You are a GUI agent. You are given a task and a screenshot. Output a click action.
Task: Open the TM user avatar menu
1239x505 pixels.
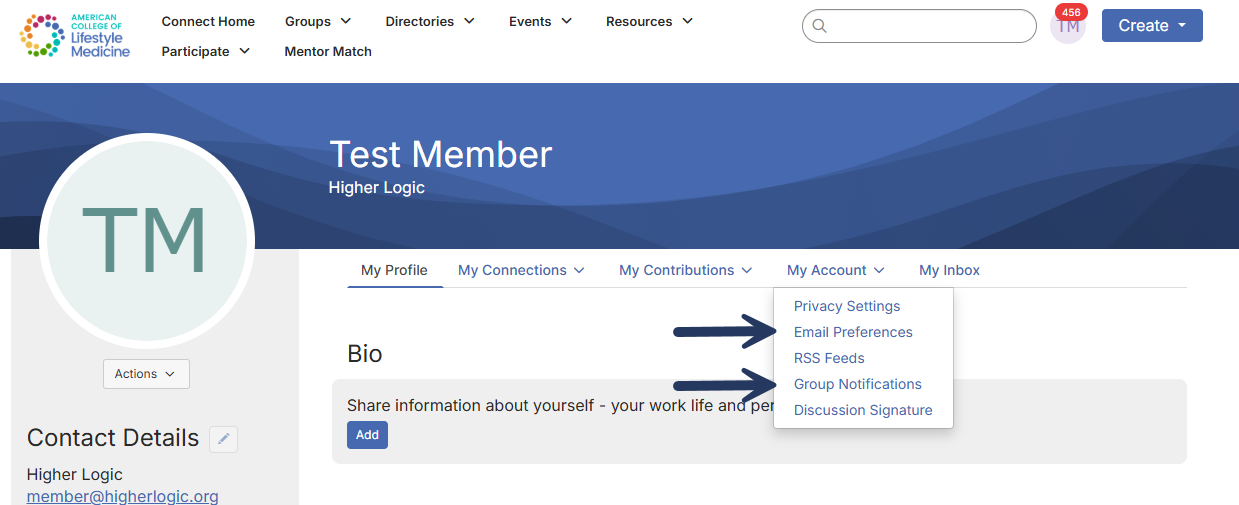click(x=1067, y=27)
